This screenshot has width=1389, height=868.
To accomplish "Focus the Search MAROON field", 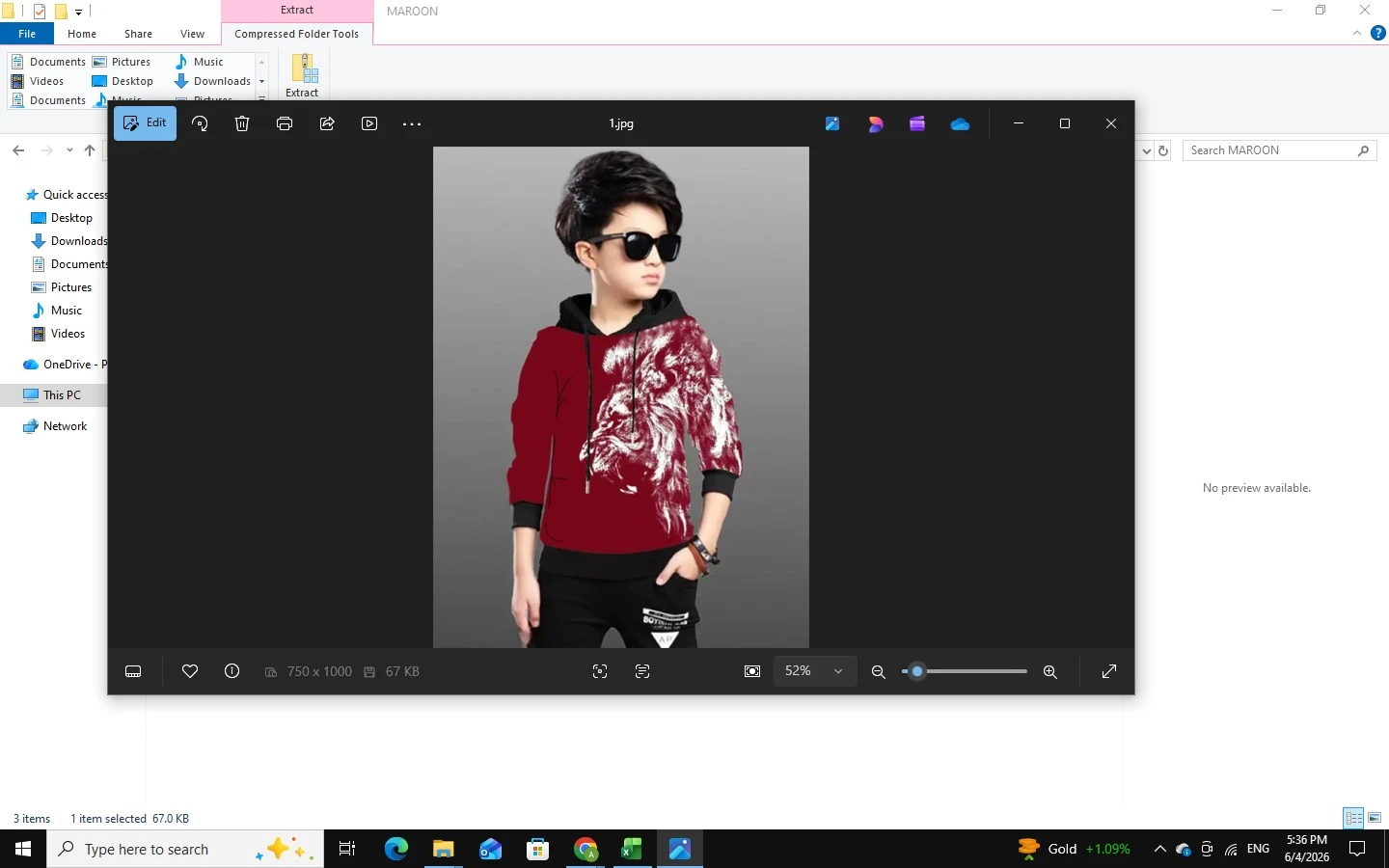I will click(x=1279, y=150).
